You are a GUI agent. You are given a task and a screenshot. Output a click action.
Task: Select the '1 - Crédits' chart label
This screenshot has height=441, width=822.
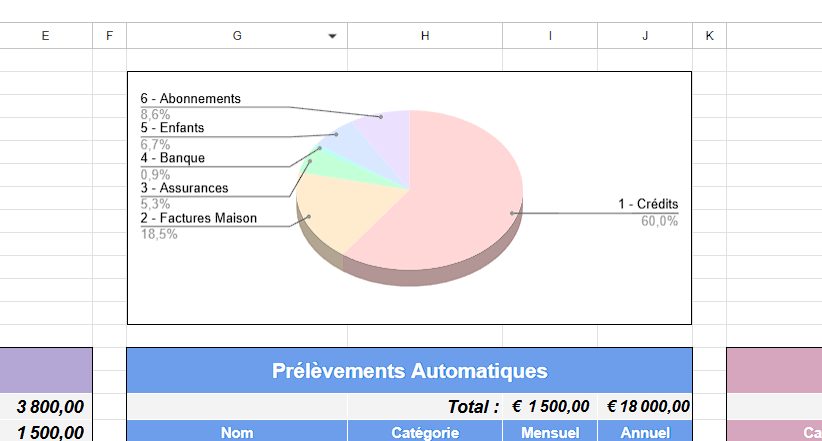coord(648,205)
